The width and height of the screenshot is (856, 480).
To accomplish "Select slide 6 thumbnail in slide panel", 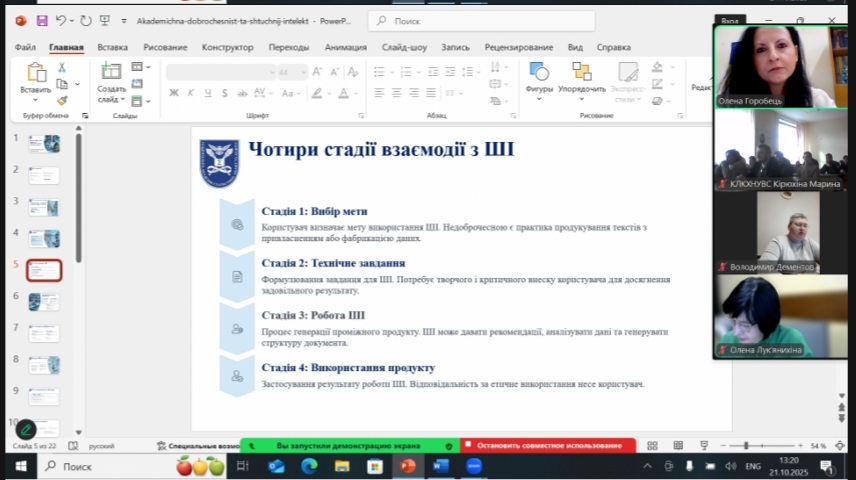I will click(44, 301).
